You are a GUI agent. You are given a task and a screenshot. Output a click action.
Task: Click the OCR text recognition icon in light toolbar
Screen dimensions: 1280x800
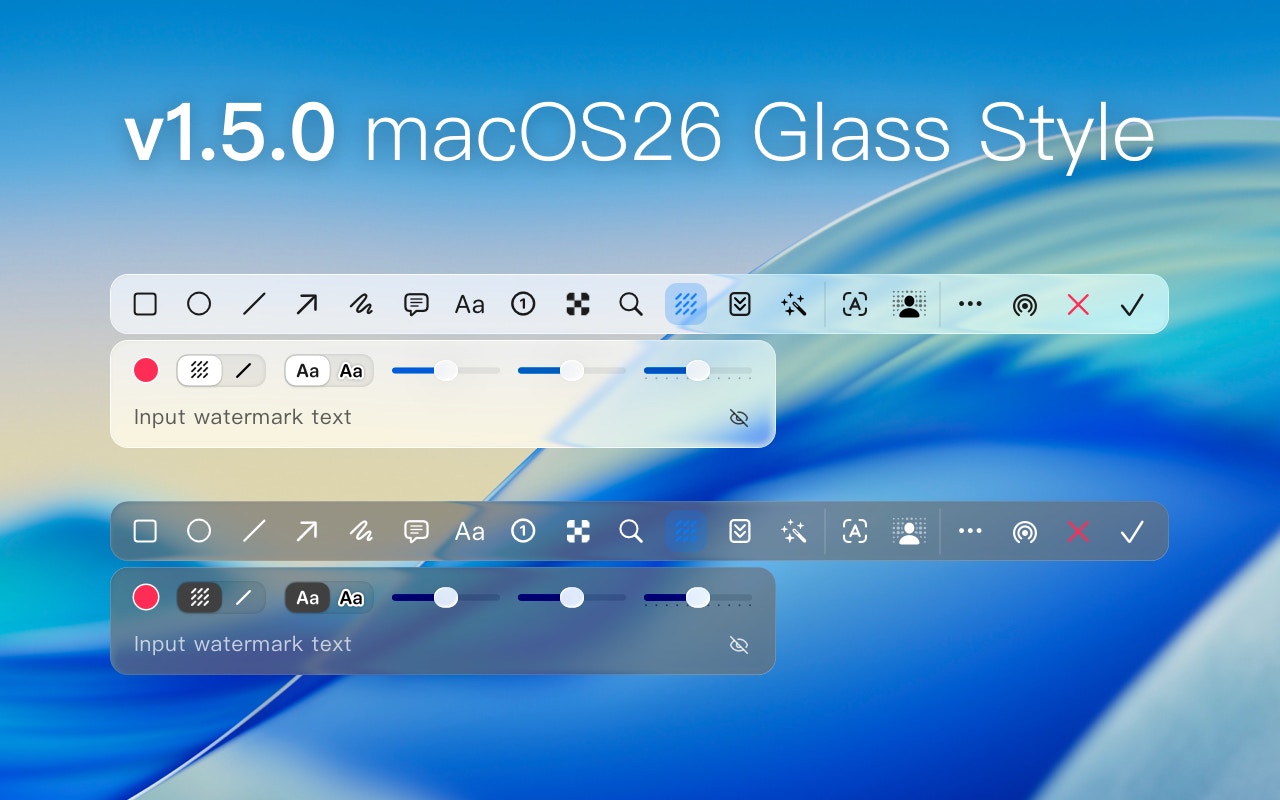855,304
